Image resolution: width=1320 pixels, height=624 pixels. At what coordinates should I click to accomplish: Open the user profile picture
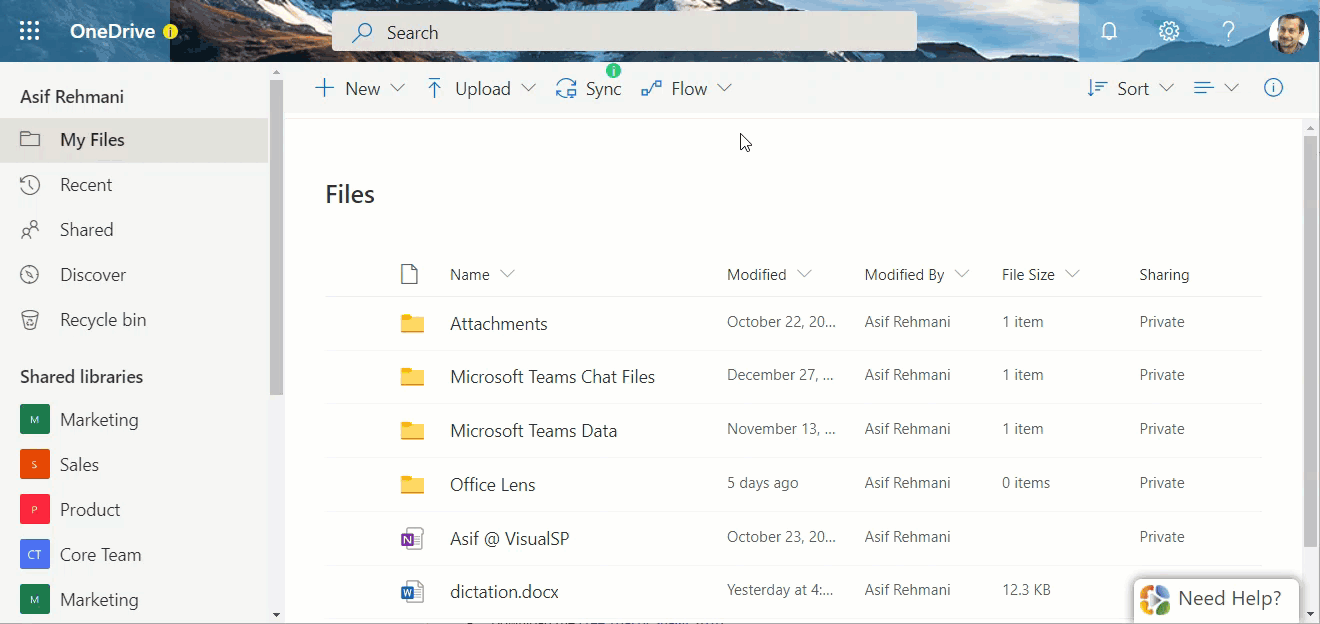tap(1289, 31)
